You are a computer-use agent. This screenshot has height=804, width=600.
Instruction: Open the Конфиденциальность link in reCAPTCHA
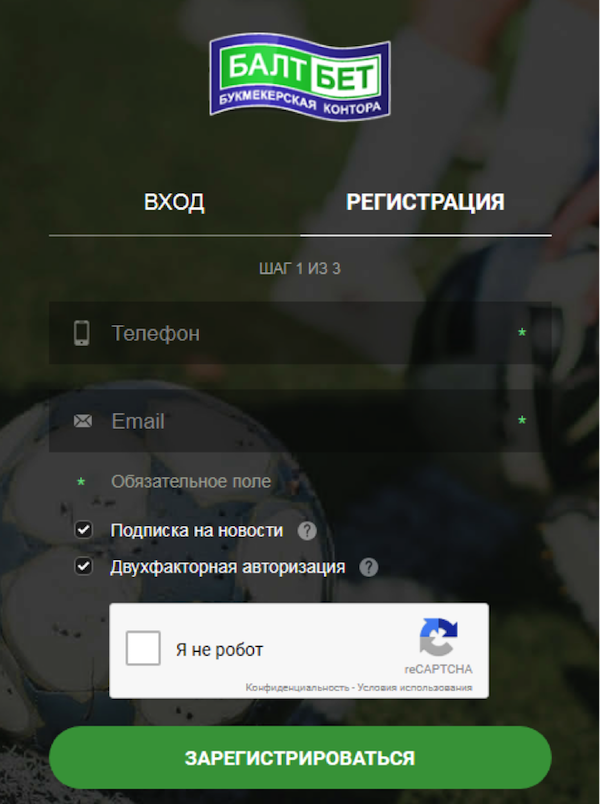click(297, 688)
